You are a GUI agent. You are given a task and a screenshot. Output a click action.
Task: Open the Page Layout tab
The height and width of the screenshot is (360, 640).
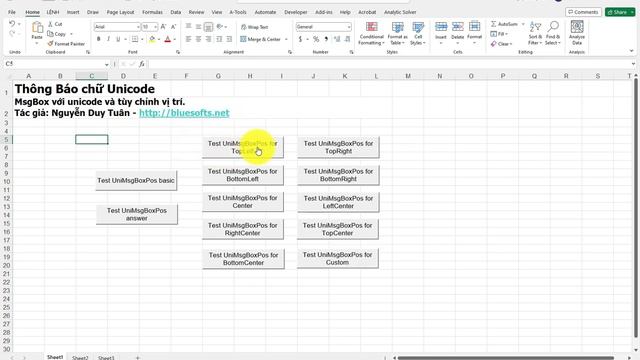coord(120,12)
